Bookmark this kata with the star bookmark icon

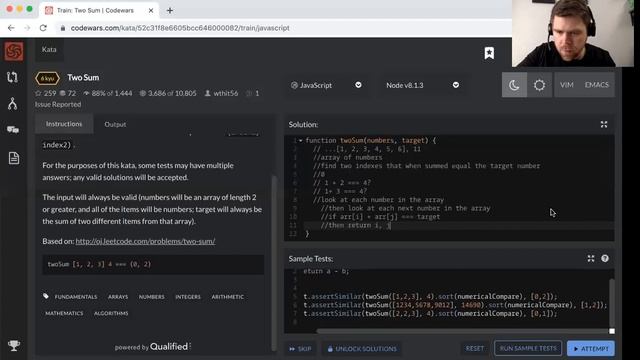pyautogui.click(x=489, y=53)
